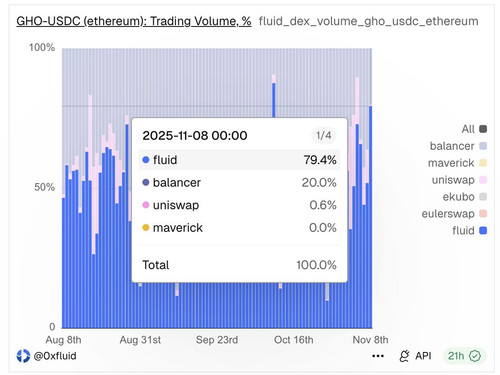Click the Aug 31st x-axis label
The image size is (500, 375).
click(x=140, y=340)
